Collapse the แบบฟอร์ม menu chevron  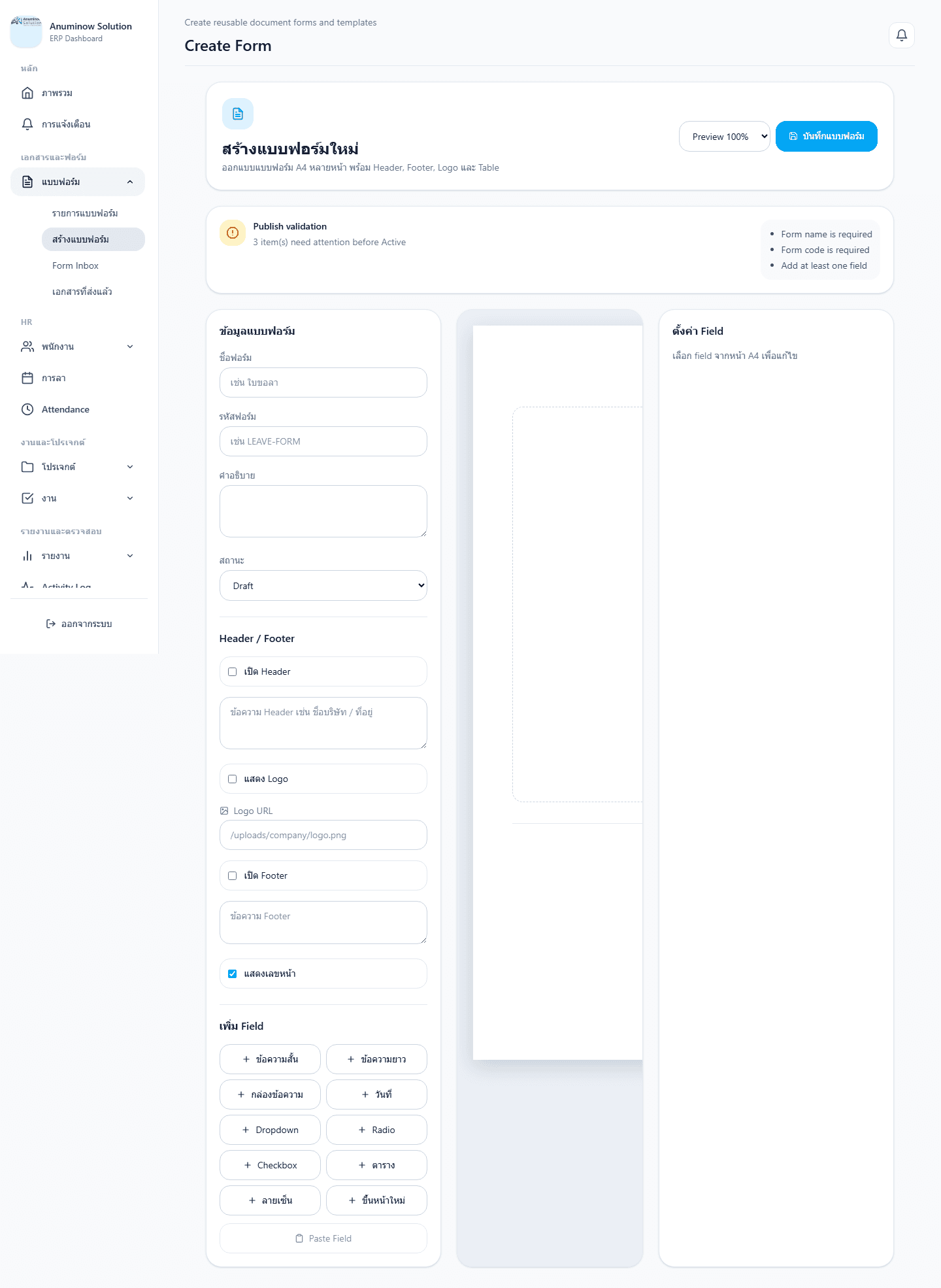tap(130, 182)
